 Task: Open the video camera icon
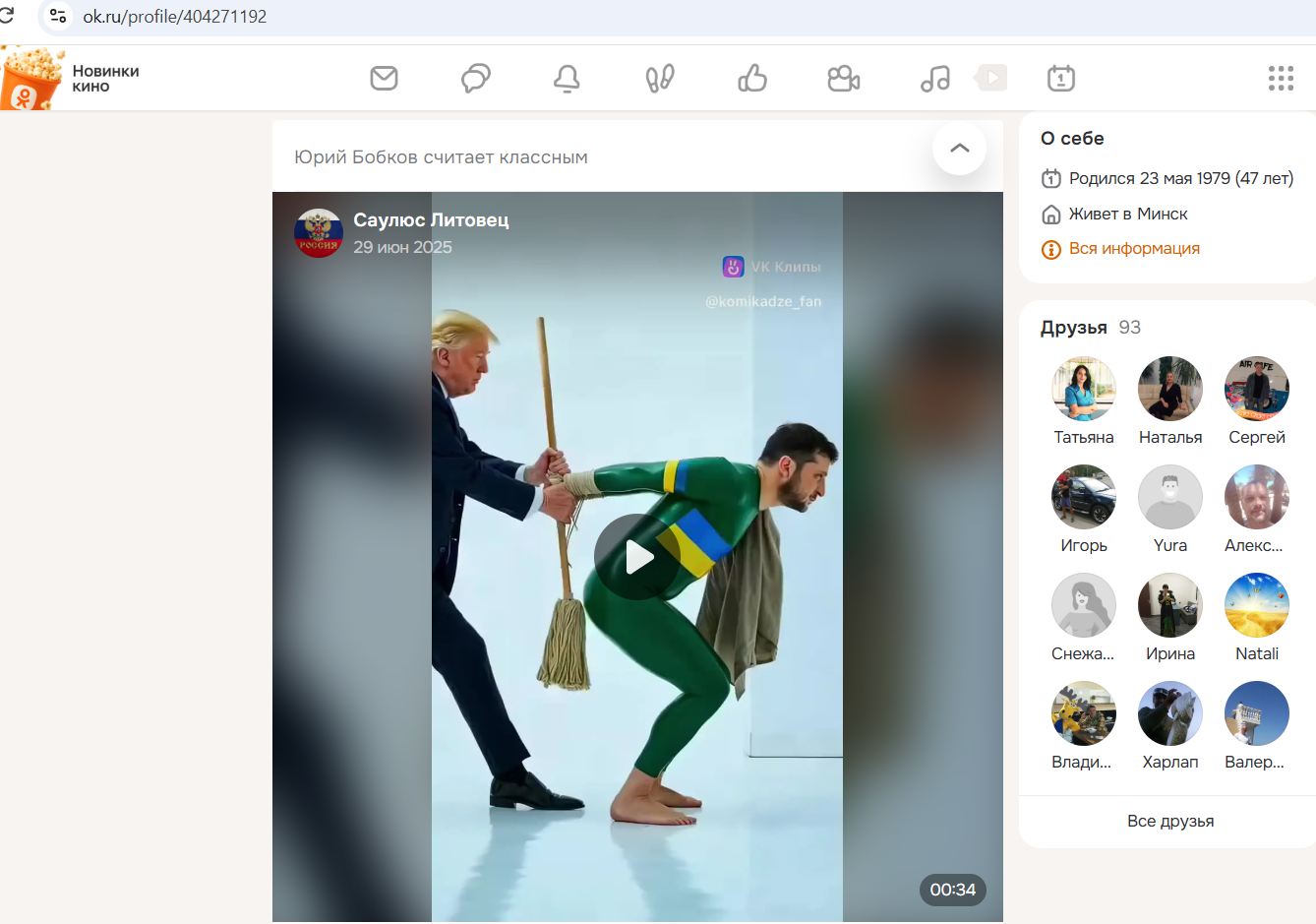tap(844, 79)
